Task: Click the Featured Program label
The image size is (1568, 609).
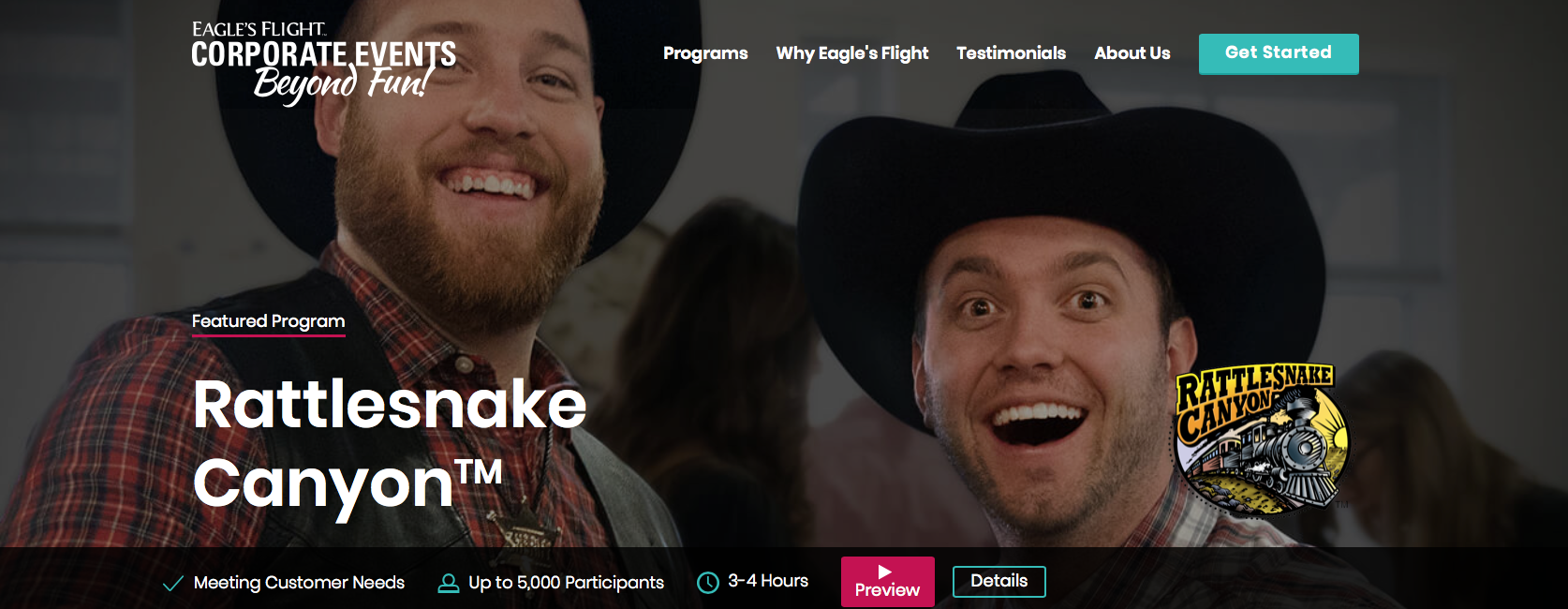Action: (269, 321)
